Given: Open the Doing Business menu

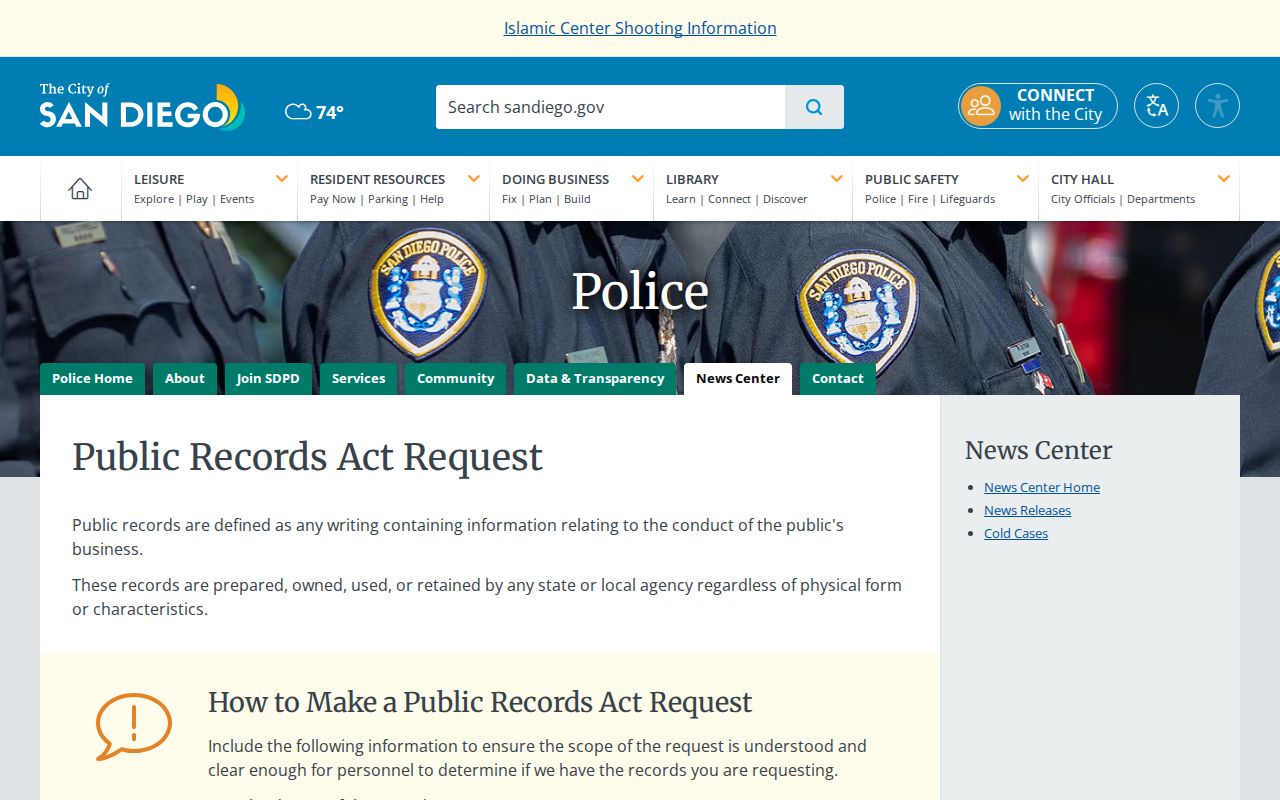Looking at the screenshot, I should tap(555, 179).
